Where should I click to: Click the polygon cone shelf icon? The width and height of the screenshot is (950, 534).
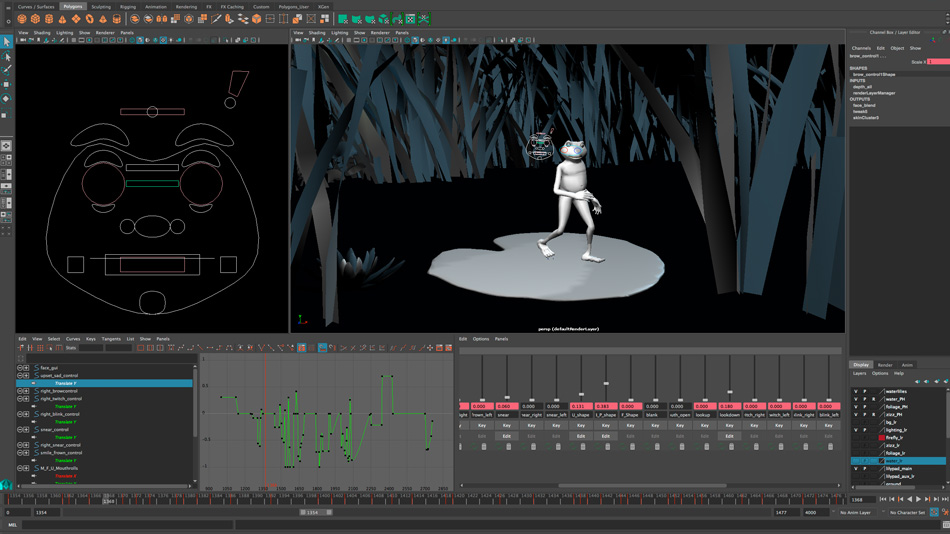[x=62, y=19]
